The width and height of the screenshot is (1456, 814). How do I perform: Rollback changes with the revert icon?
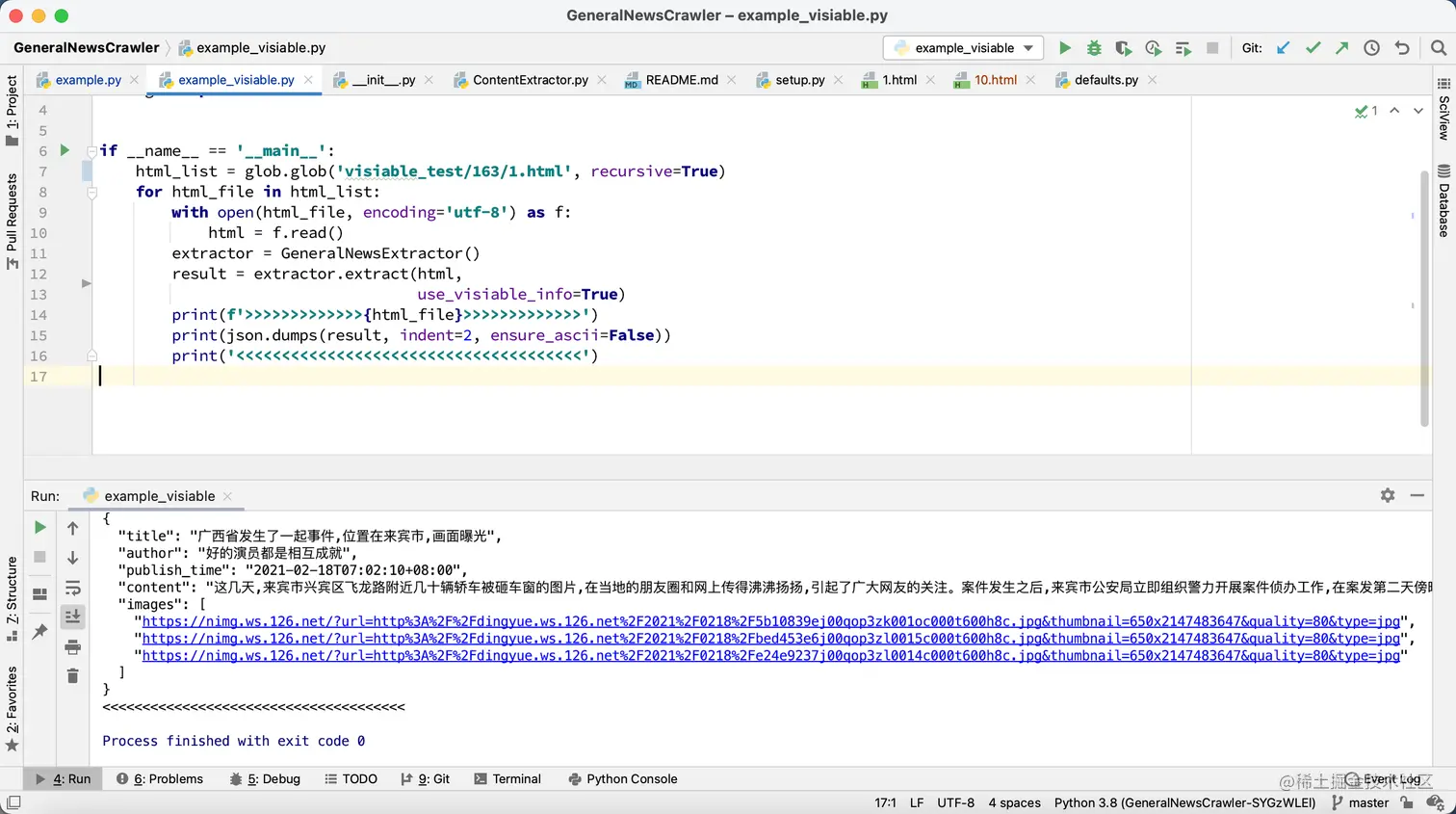(x=1402, y=48)
